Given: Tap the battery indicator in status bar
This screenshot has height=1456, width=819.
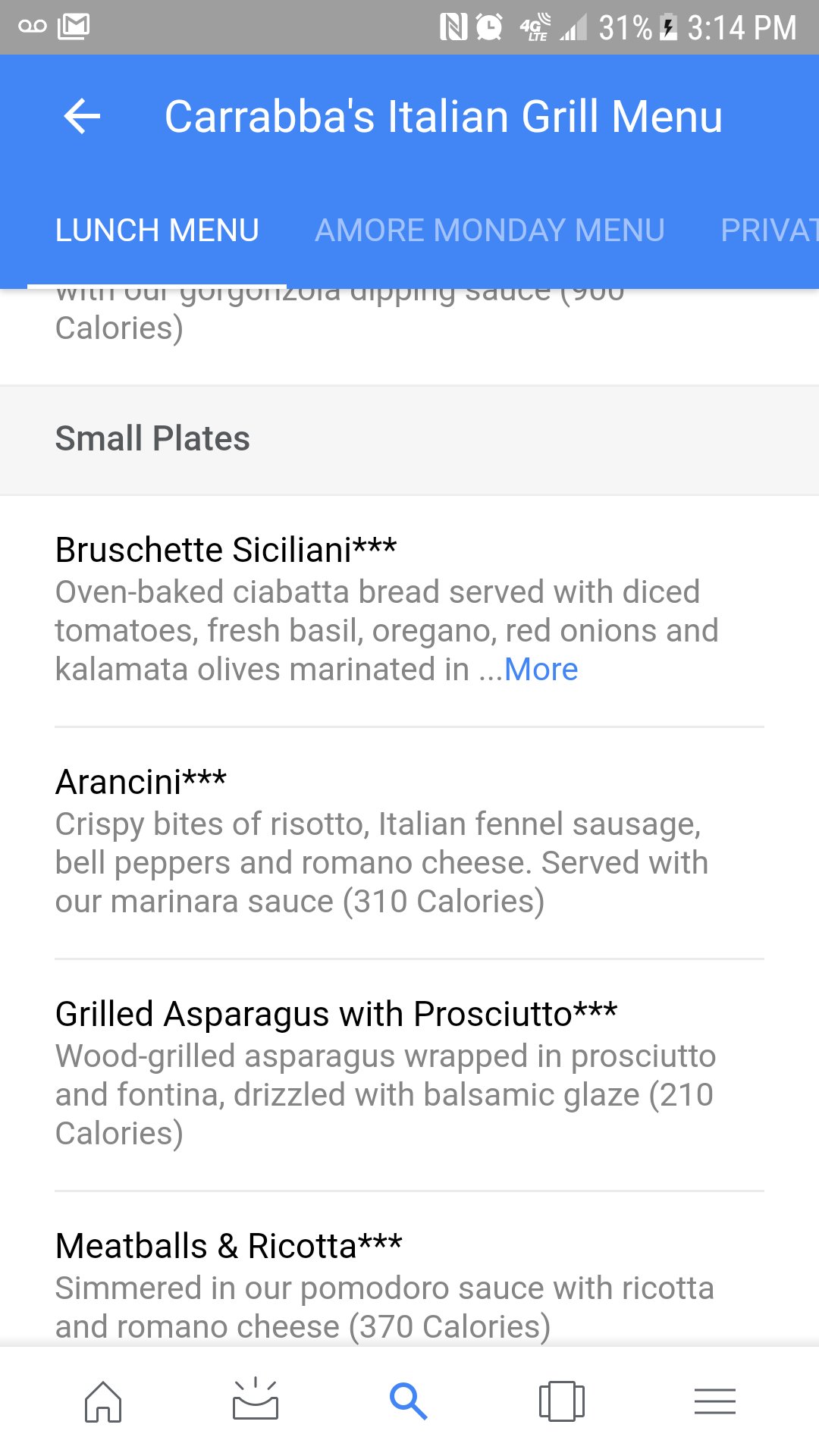Looking at the screenshot, I should click(x=668, y=28).
